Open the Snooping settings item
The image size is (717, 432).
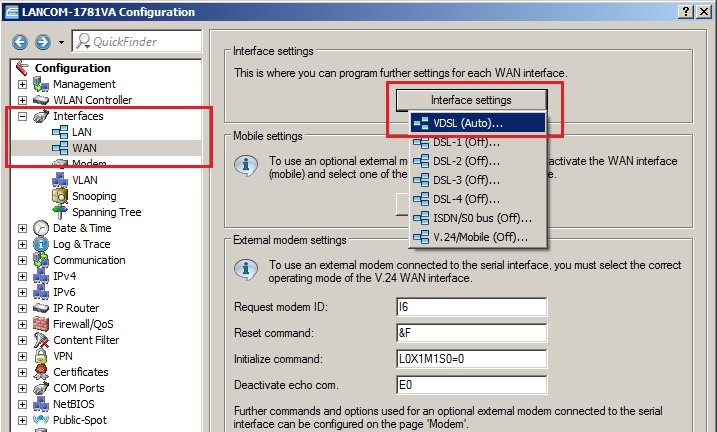point(93,196)
